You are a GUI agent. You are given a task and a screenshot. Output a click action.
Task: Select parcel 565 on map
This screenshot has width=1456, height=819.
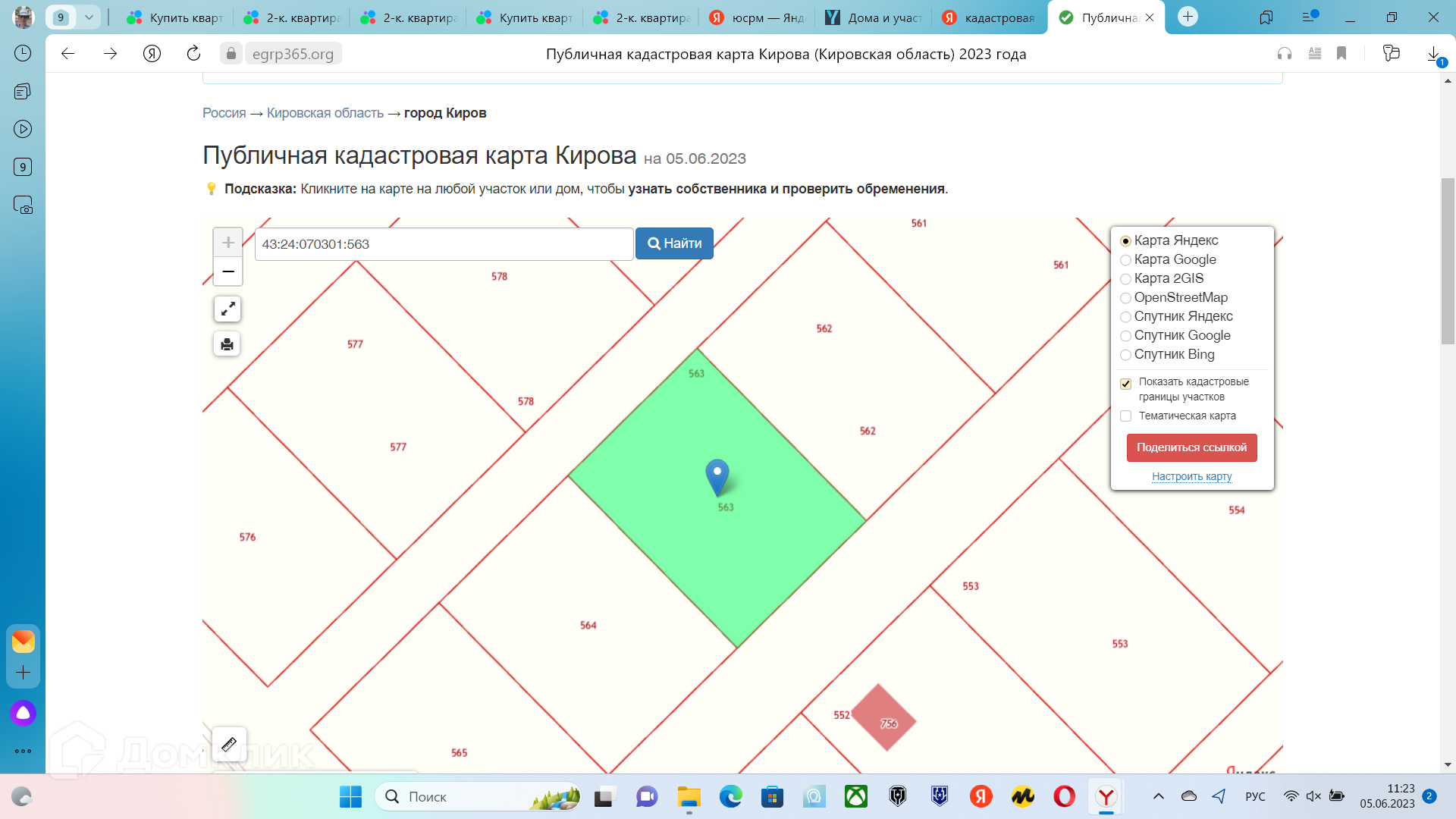[460, 752]
